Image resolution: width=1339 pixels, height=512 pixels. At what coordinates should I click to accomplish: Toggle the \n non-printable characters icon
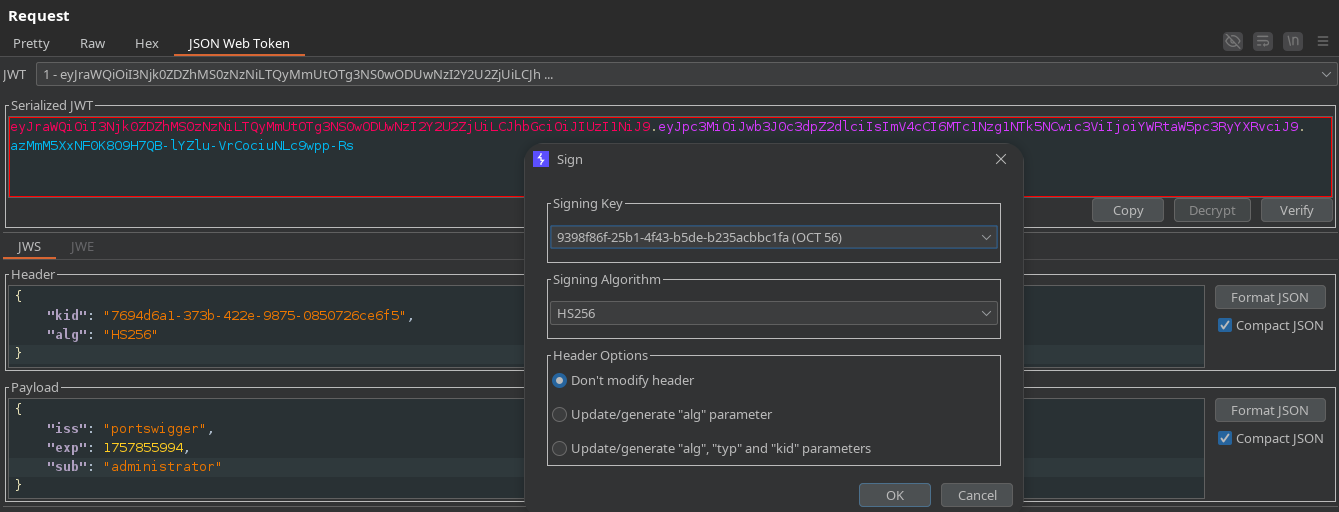(x=1294, y=41)
